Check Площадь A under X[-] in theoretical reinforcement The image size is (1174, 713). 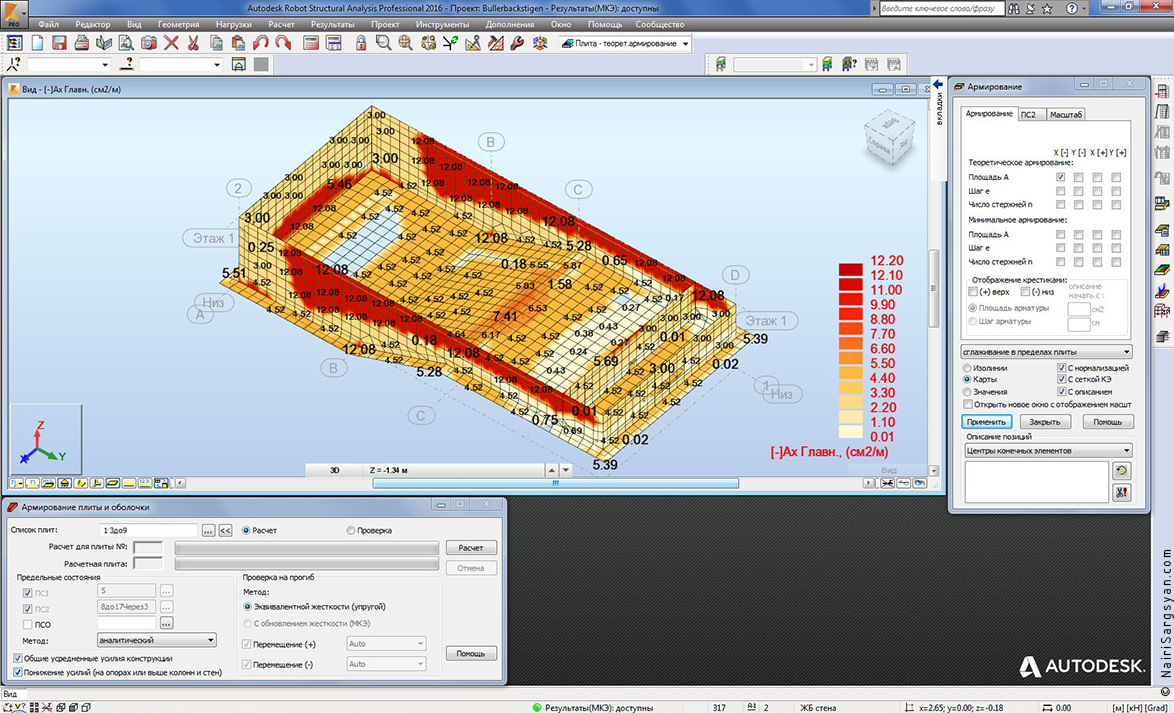1060,178
